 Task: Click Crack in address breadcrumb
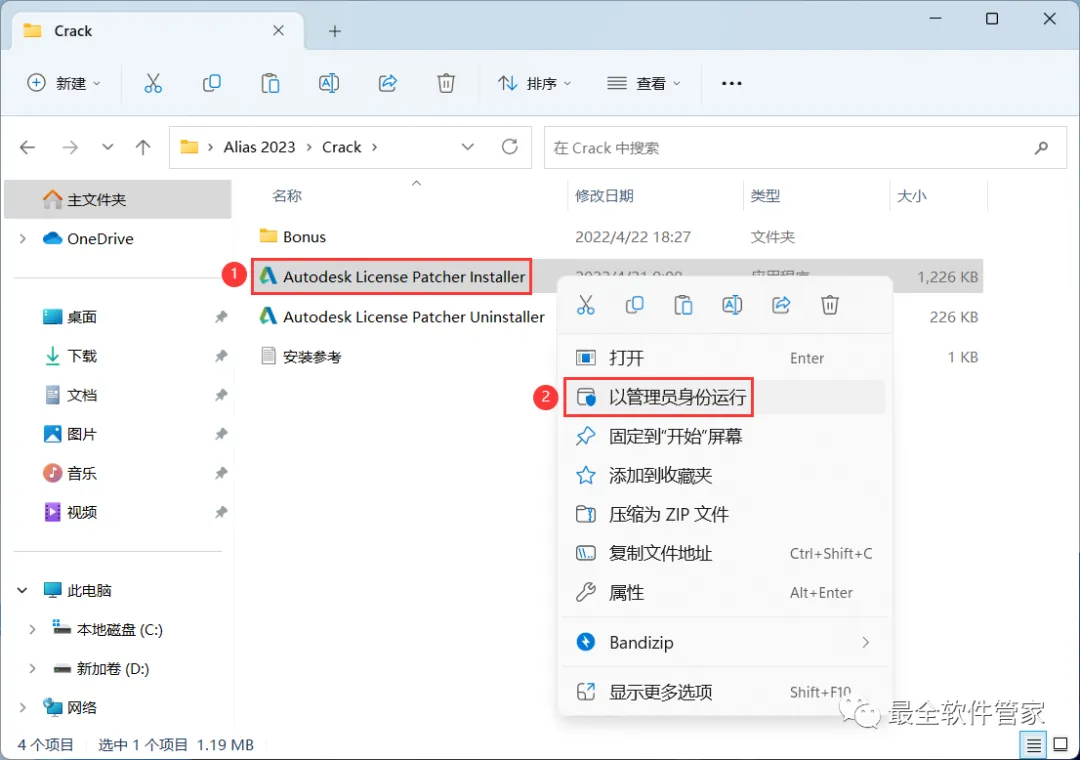[x=342, y=147]
